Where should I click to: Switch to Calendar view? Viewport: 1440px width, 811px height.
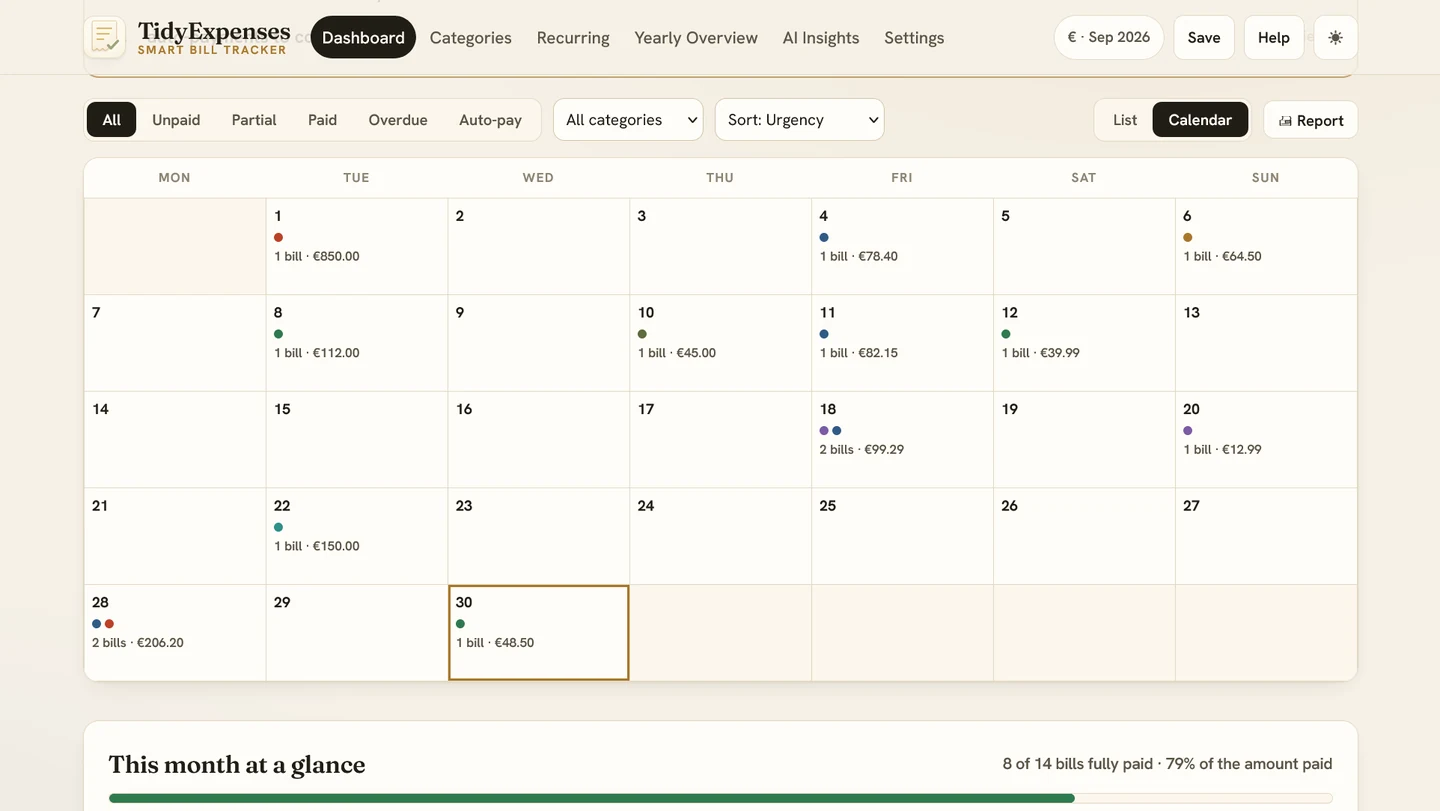(x=1200, y=120)
